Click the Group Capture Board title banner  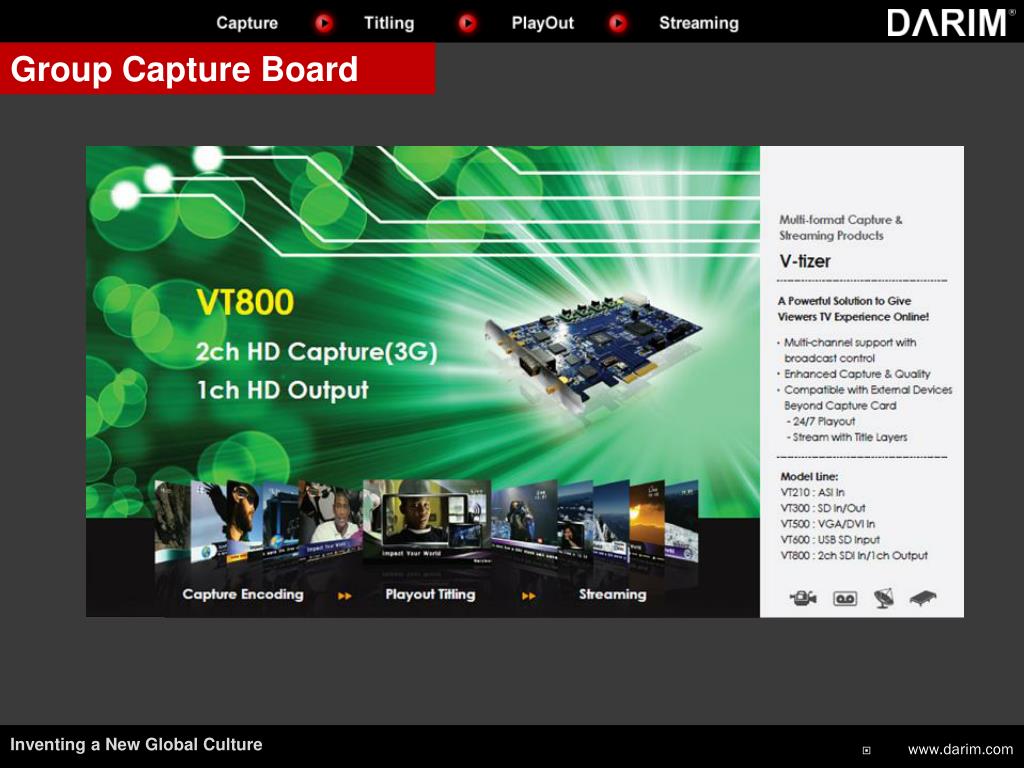pos(217,69)
